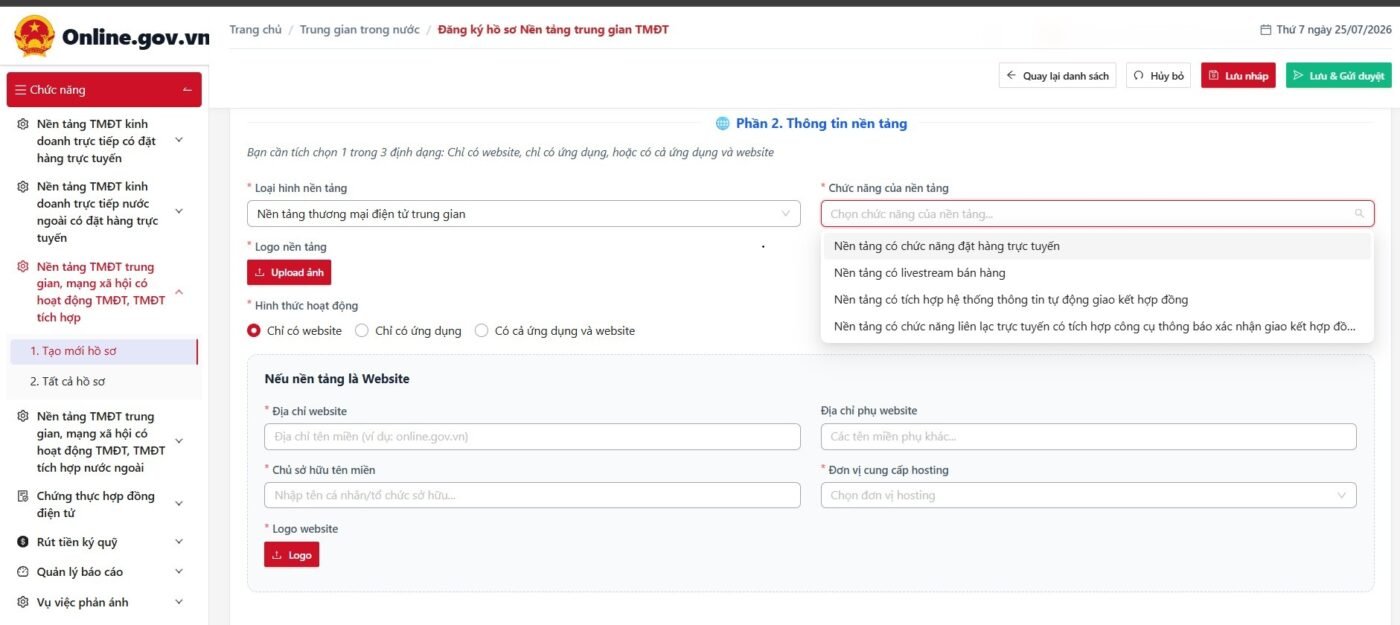
Task: Click the Chứng thực hợp đồng điện tử icon
Action: 23,496
